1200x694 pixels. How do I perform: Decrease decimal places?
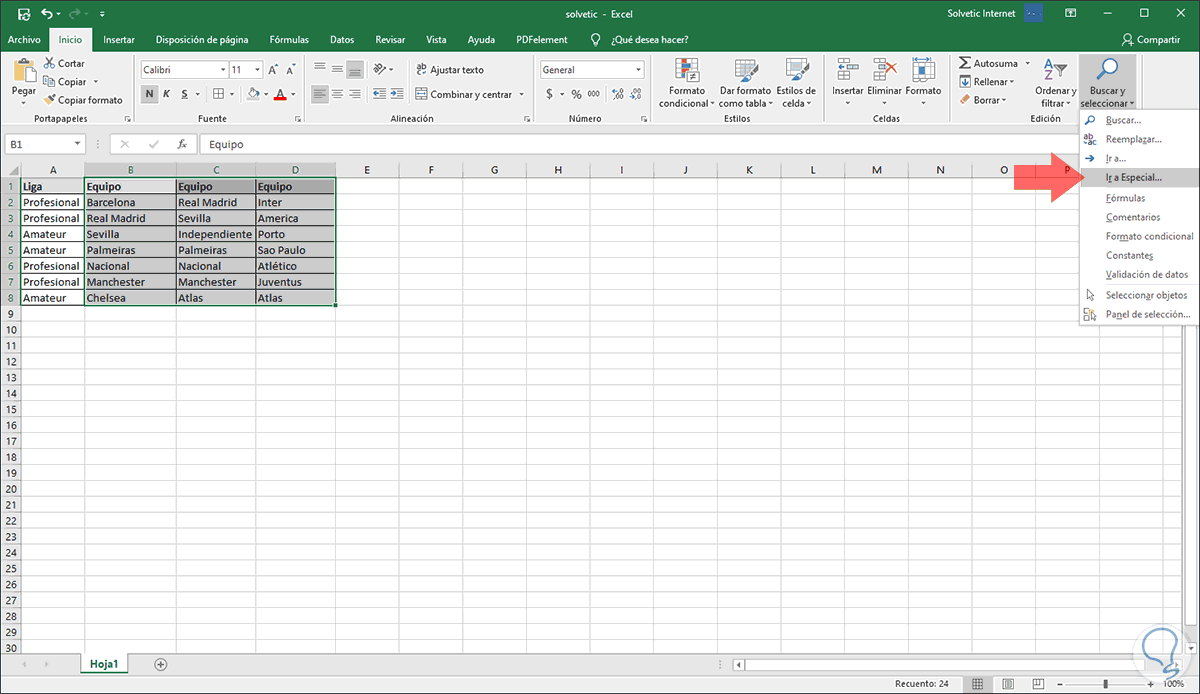pyautogui.click(x=636, y=94)
